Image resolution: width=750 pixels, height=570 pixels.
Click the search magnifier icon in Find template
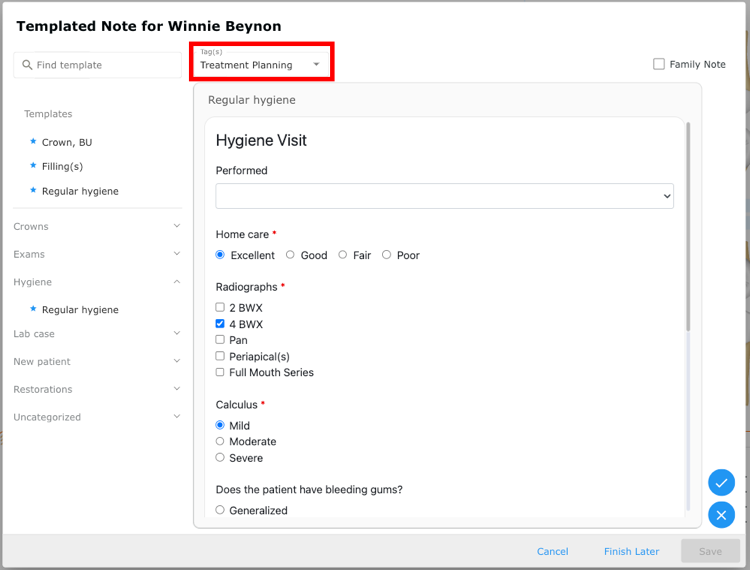click(27, 65)
